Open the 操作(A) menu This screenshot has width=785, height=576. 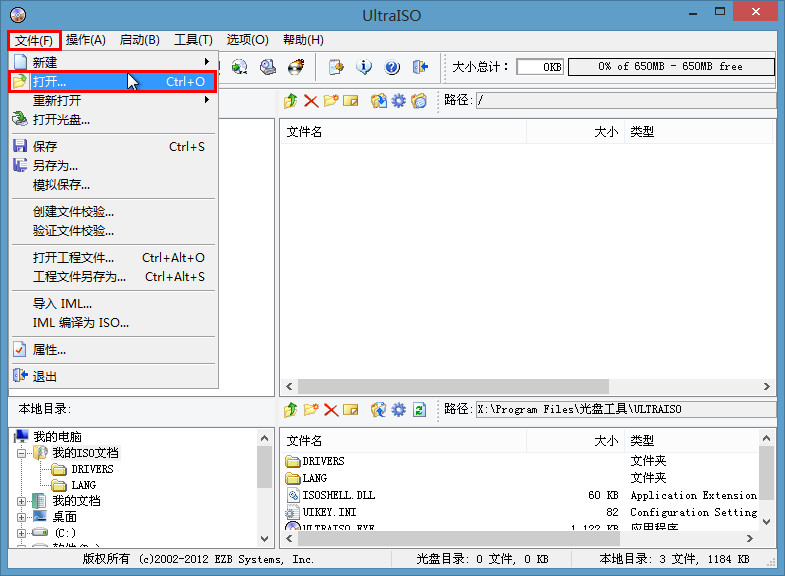pyautogui.click(x=86, y=40)
